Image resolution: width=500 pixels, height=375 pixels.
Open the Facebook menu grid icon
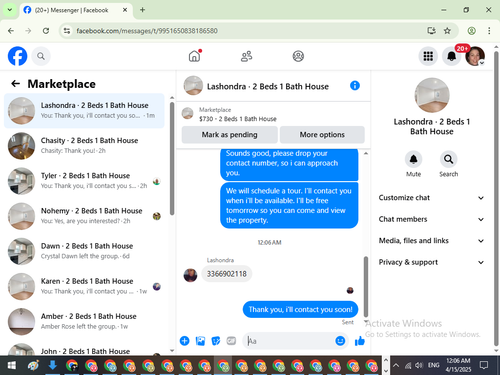[428, 56]
